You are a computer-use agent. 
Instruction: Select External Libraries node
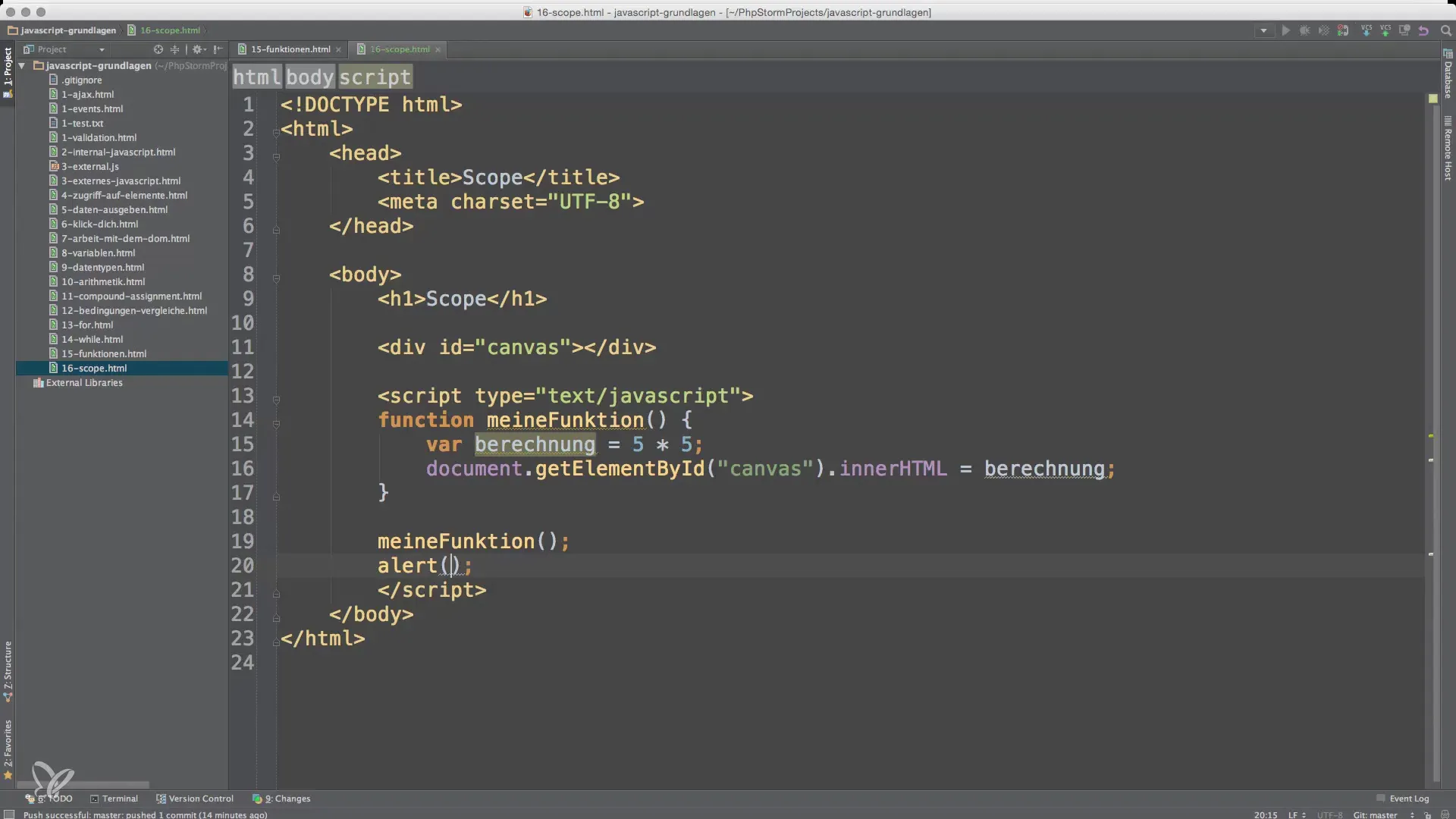(x=83, y=383)
